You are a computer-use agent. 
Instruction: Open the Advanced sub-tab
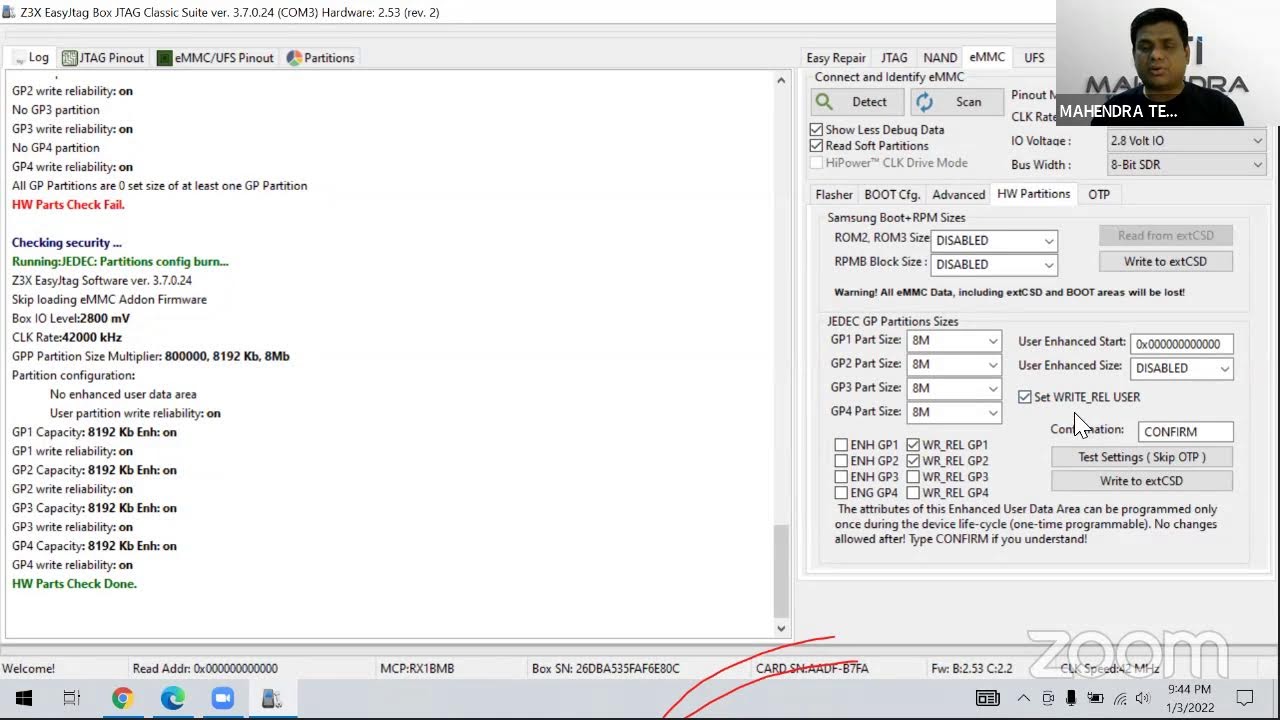(959, 195)
